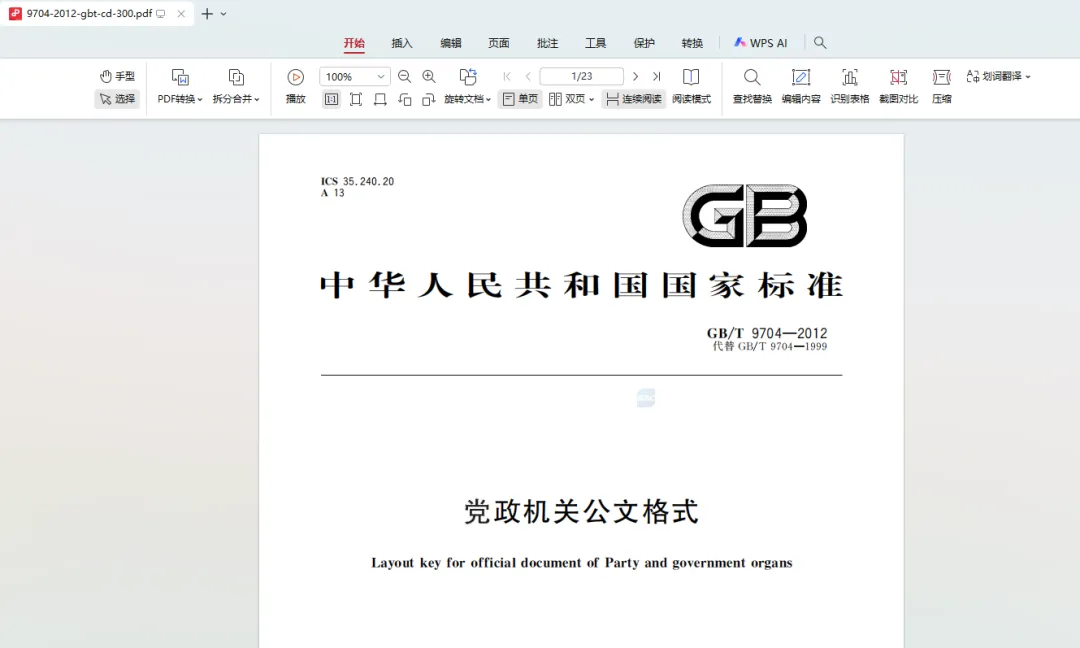This screenshot has width=1080, height=648.
Task: Select the Hand tool (手型)
Action: 117,76
